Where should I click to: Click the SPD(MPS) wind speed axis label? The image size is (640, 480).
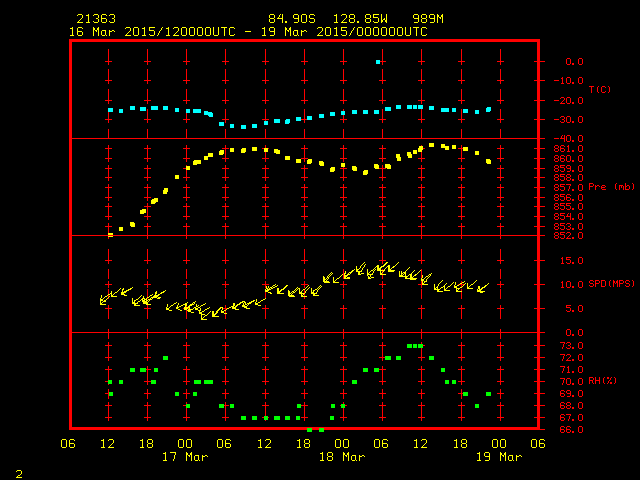[611, 284]
